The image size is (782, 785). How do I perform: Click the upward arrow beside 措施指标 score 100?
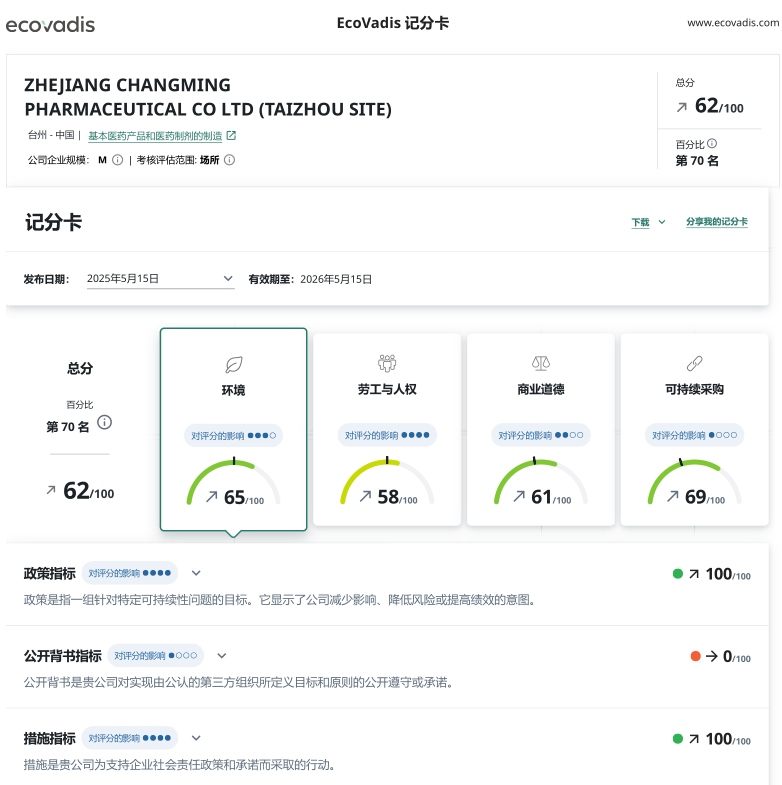tap(694, 739)
